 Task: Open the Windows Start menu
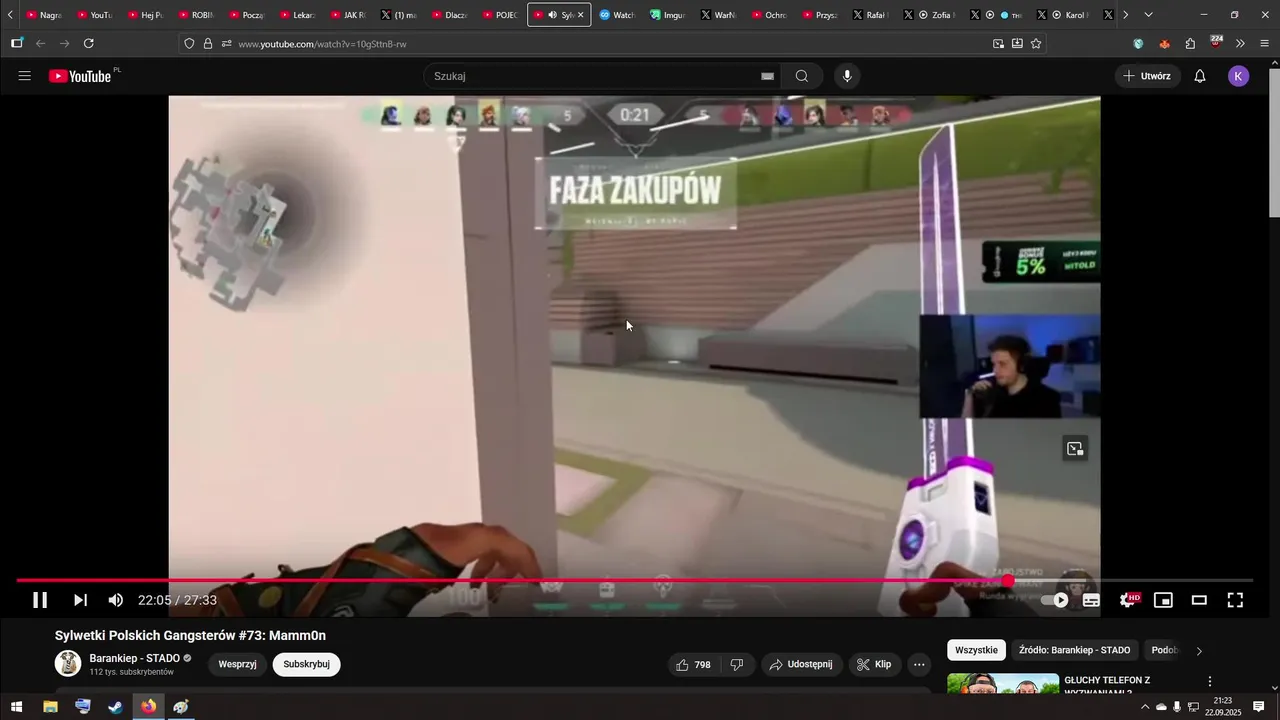tap(16, 707)
